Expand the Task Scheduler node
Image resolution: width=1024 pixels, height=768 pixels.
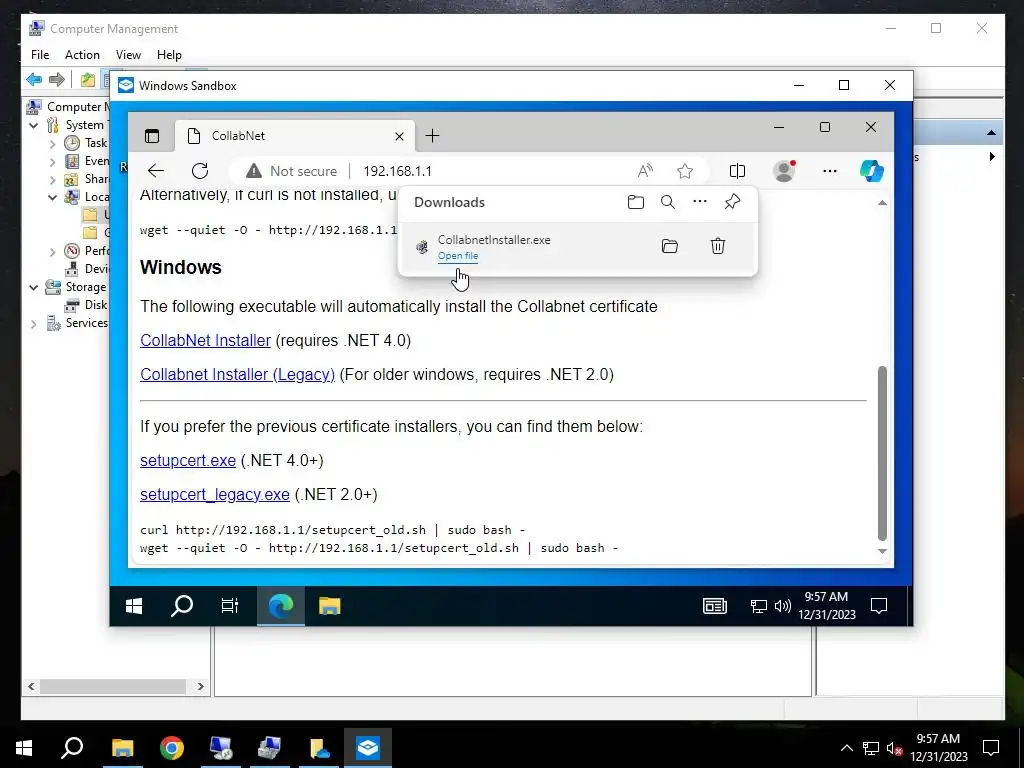[52, 143]
